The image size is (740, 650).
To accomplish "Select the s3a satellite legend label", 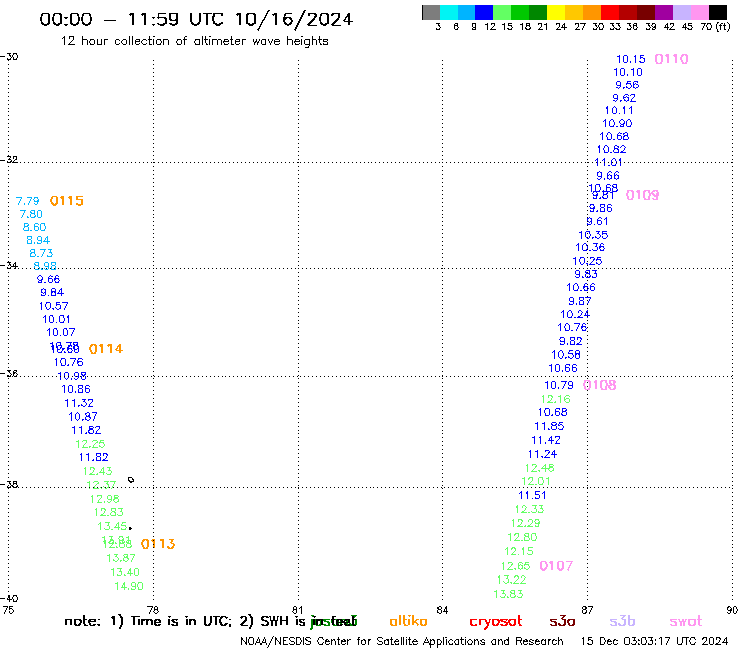I will point(562,621).
